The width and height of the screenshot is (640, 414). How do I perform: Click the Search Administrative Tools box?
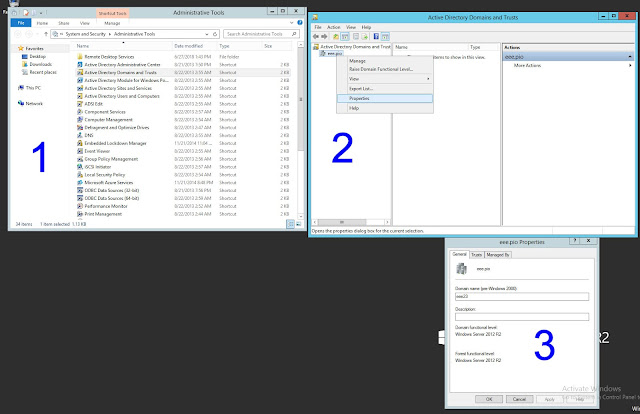pyautogui.click(x=261, y=34)
